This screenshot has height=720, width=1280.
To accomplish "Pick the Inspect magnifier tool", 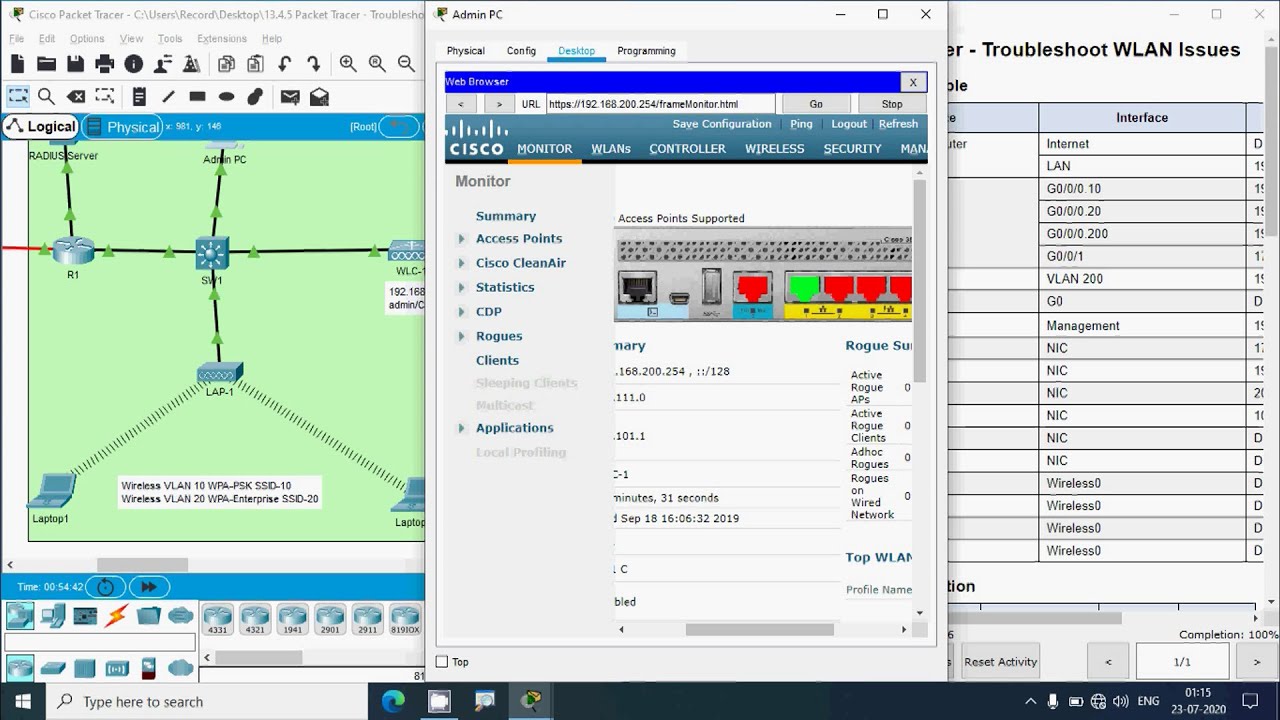I will pos(46,96).
